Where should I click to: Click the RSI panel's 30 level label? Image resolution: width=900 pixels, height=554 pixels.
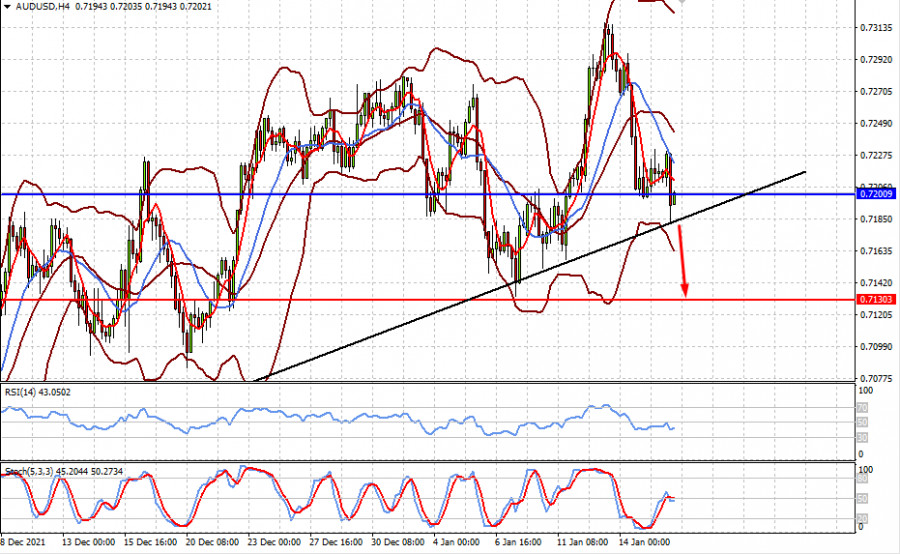pos(862,438)
